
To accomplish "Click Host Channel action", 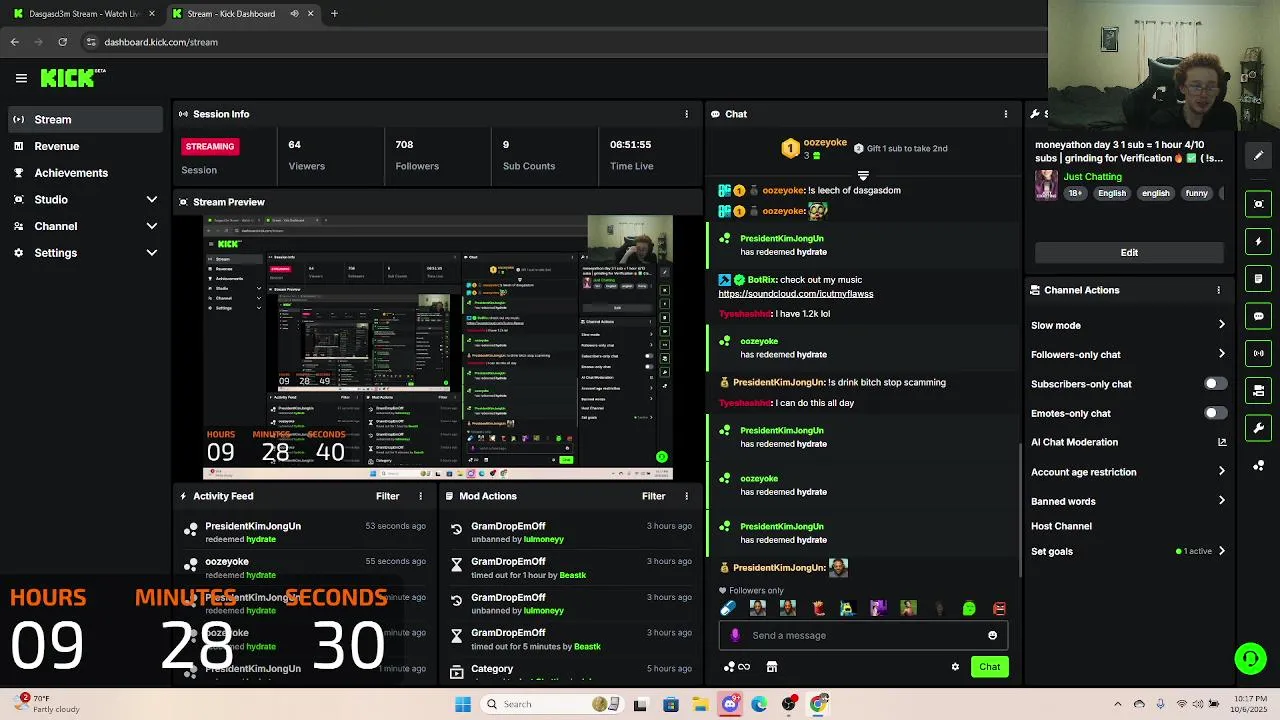I will [x=1061, y=526].
